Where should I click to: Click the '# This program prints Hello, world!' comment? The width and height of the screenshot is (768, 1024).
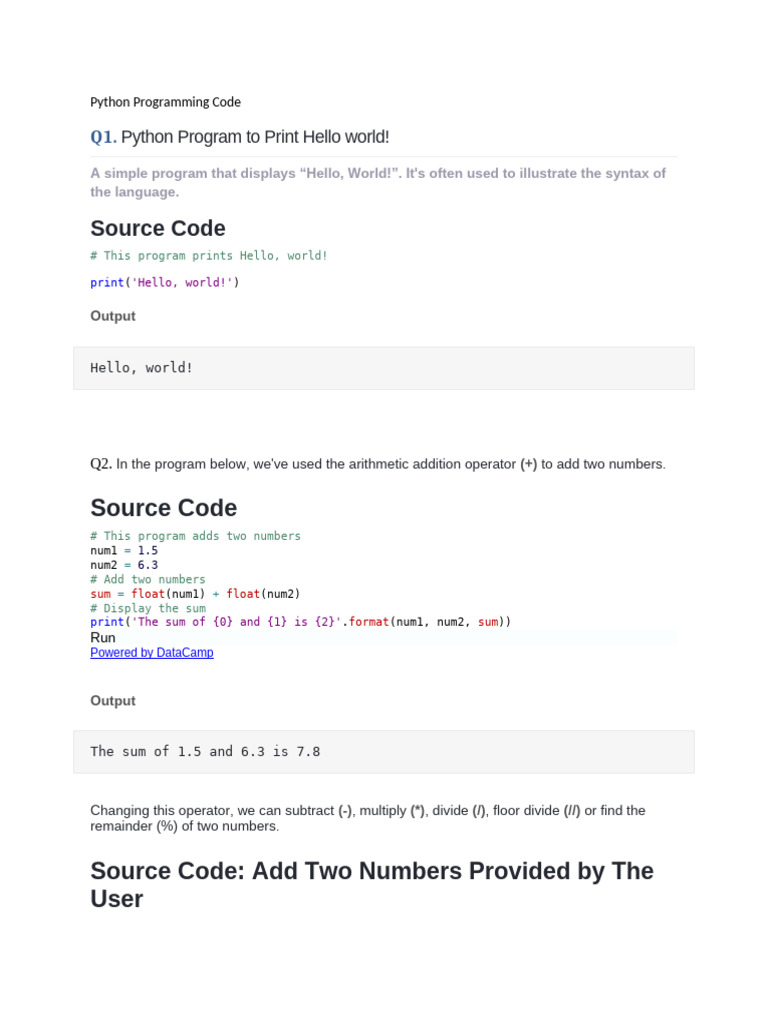(x=209, y=256)
